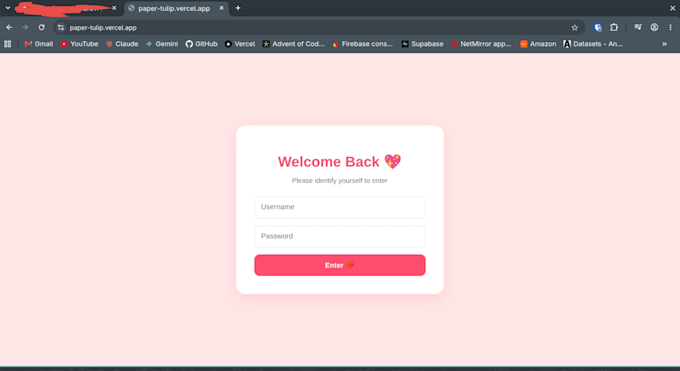Open the Firebase console bookmark
Screen dimensions: 680x371
pyautogui.click(x=363, y=44)
